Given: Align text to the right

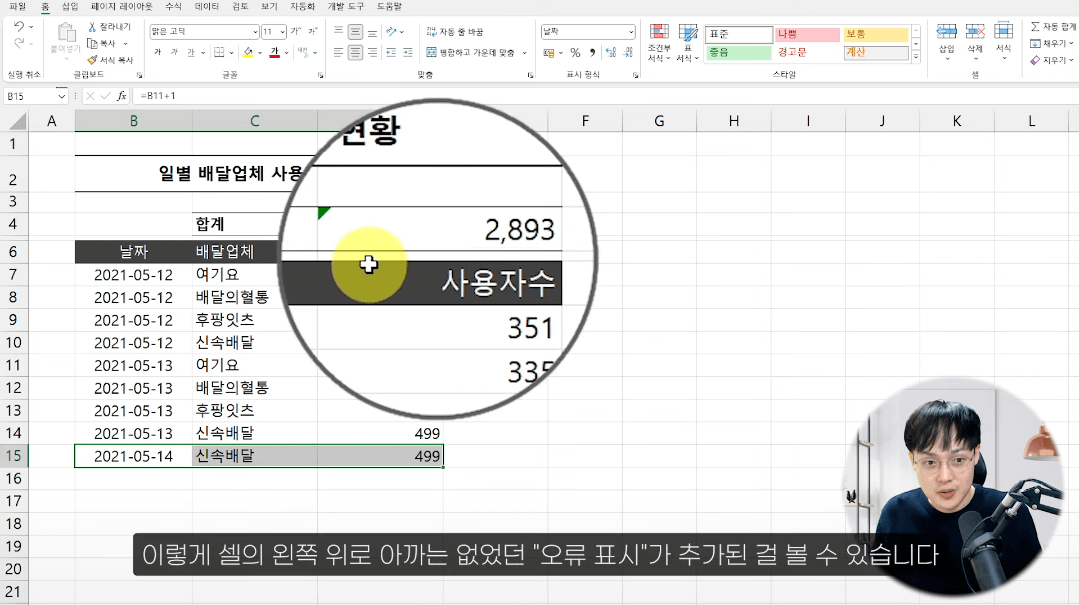Looking at the screenshot, I should (372, 52).
